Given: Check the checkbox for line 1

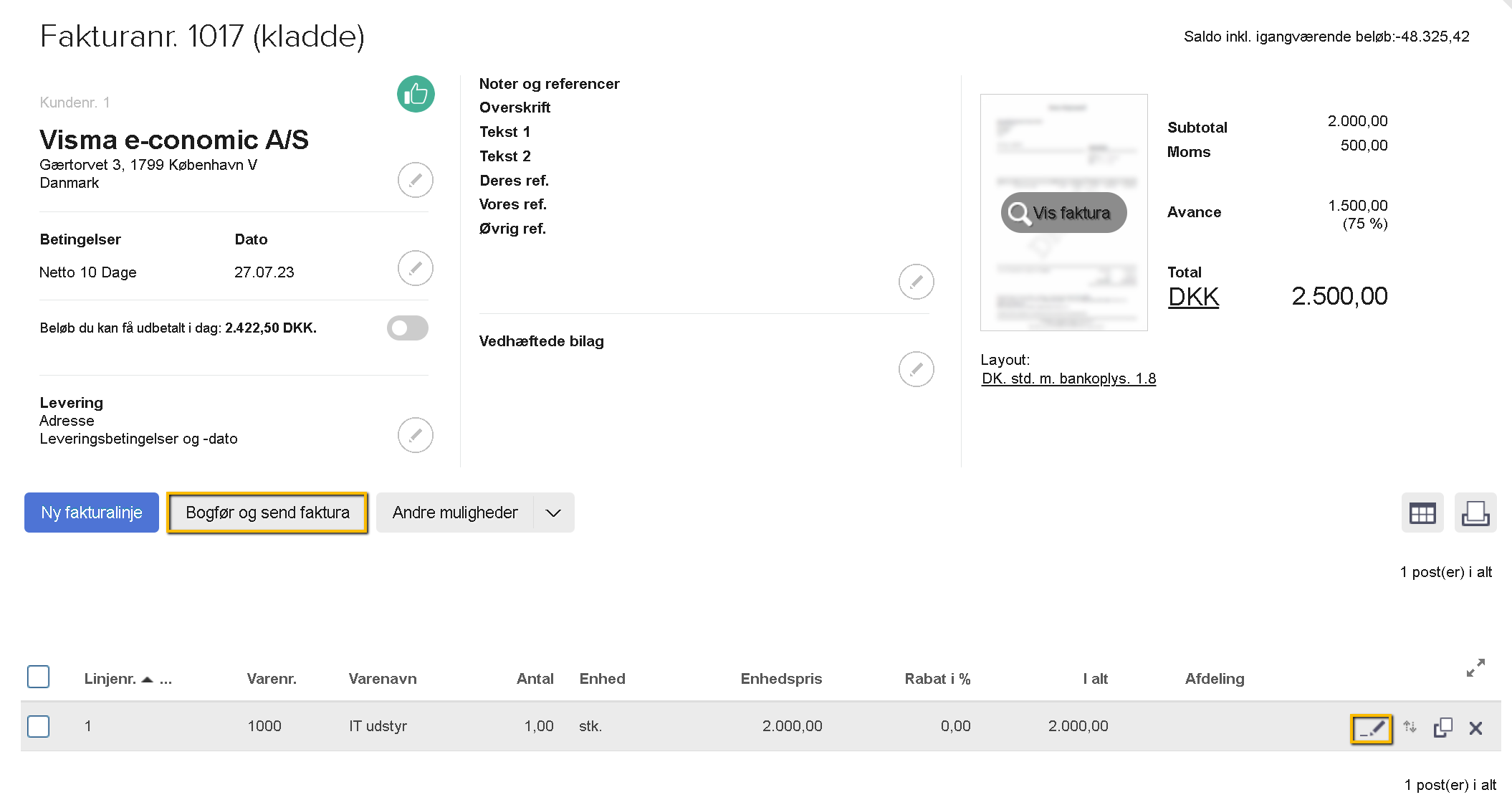Looking at the screenshot, I should click(38, 726).
